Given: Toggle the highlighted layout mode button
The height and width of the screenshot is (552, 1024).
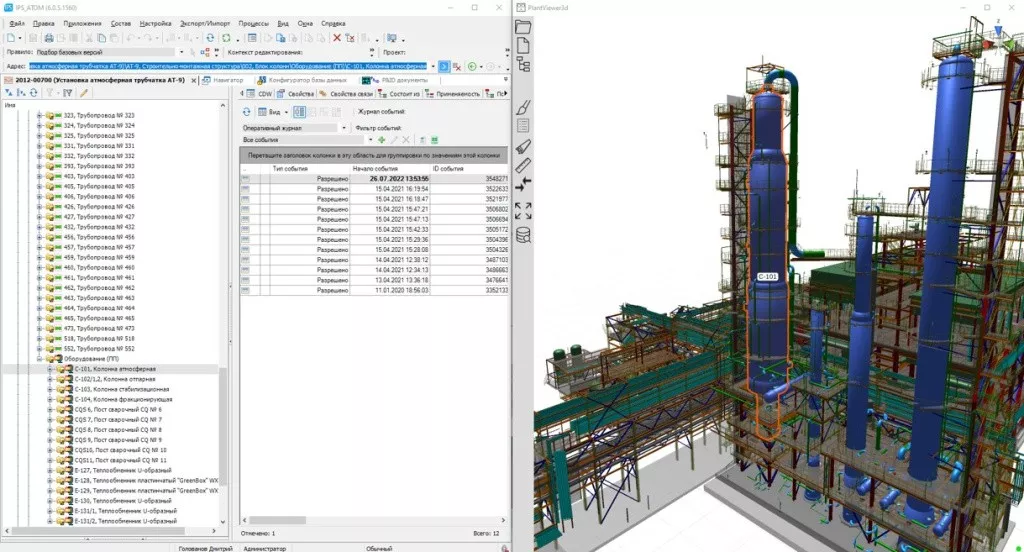Looking at the screenshot, I should (x=299, y=112).
